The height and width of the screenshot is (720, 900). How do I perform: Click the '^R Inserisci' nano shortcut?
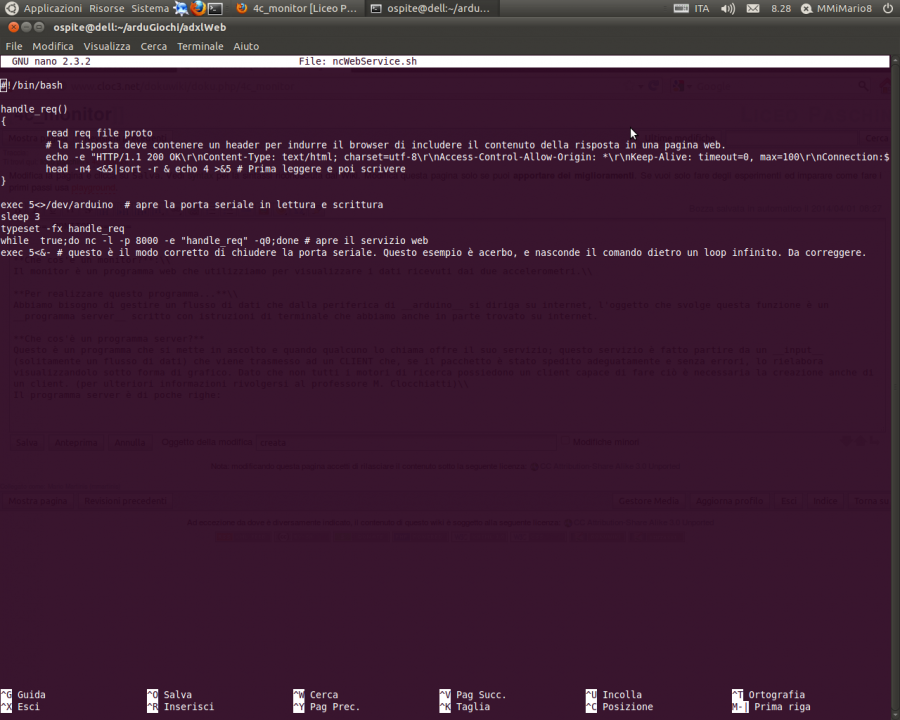point(180,707)
